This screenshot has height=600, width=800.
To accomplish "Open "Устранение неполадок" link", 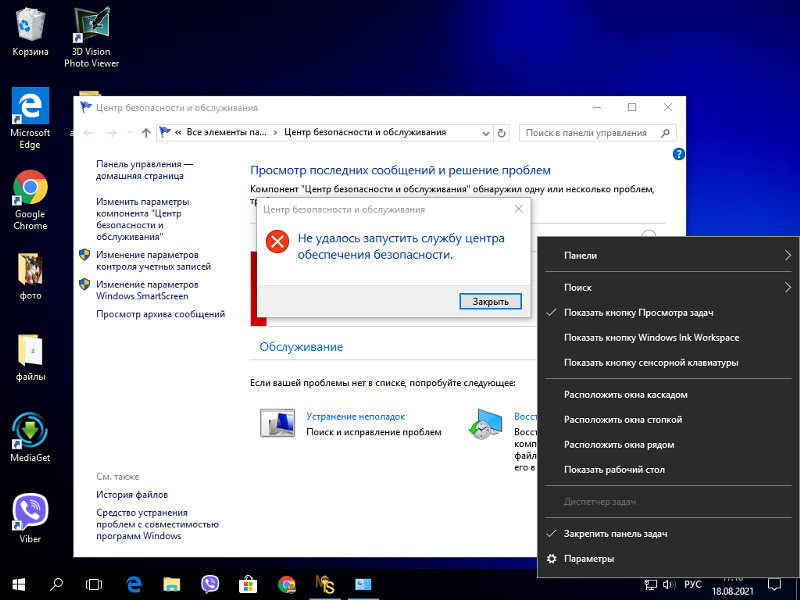I will (355, 416).
